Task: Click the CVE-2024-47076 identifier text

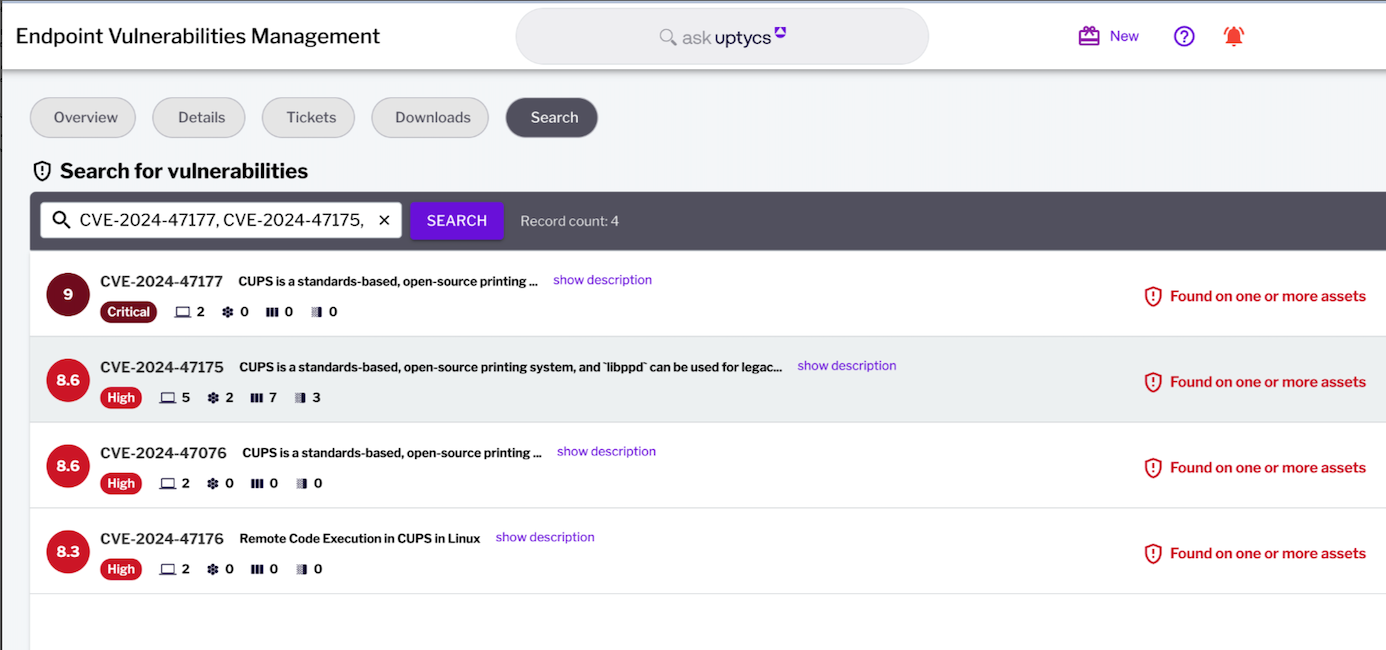Action: 164,454
